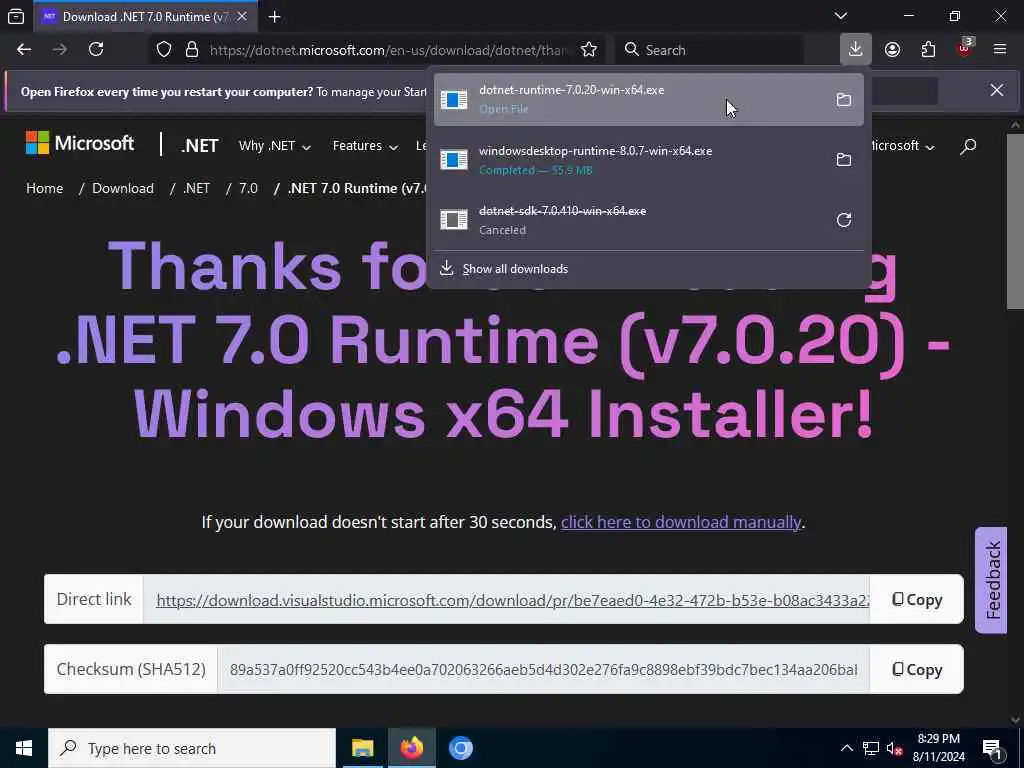
Task: Open the extensions puzzle icon
Action: point(928,50)
